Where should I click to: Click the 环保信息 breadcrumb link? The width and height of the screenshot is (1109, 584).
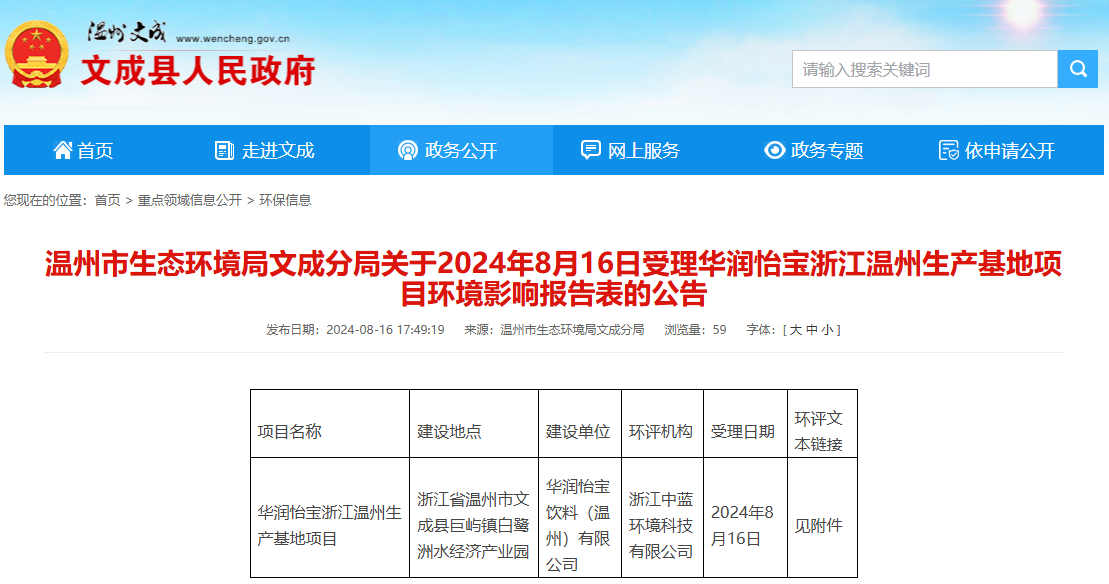[285, 200]
